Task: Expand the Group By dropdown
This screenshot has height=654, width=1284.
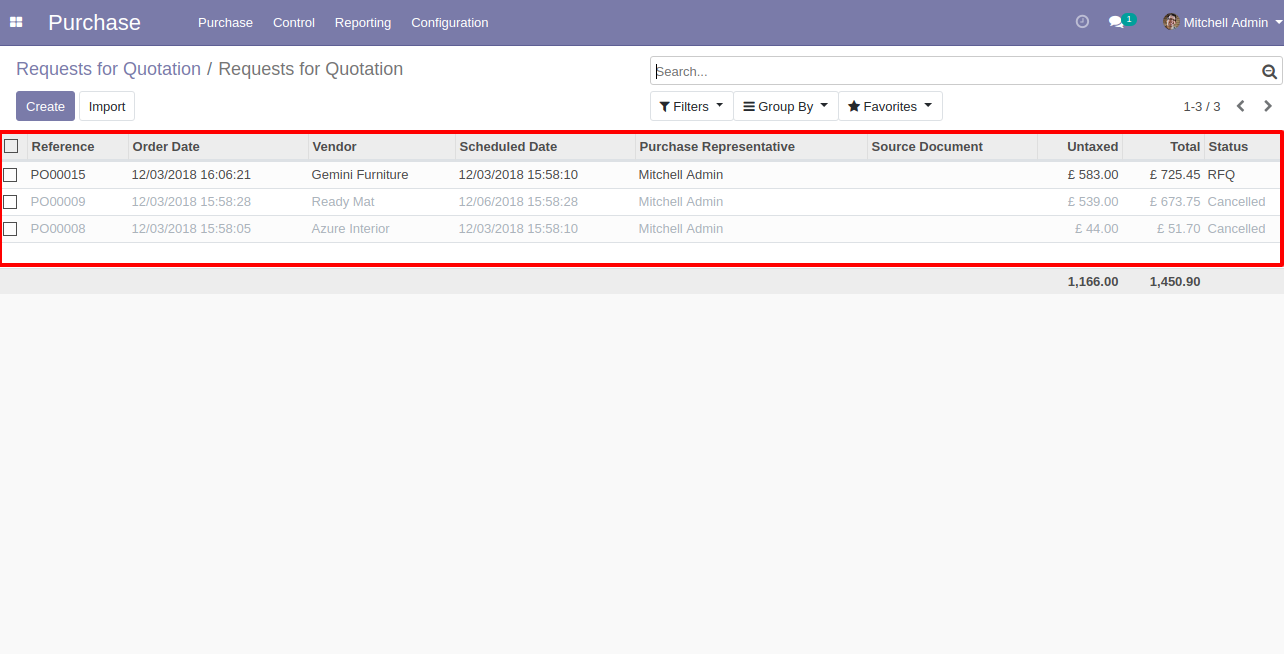Action: point(786,106)
